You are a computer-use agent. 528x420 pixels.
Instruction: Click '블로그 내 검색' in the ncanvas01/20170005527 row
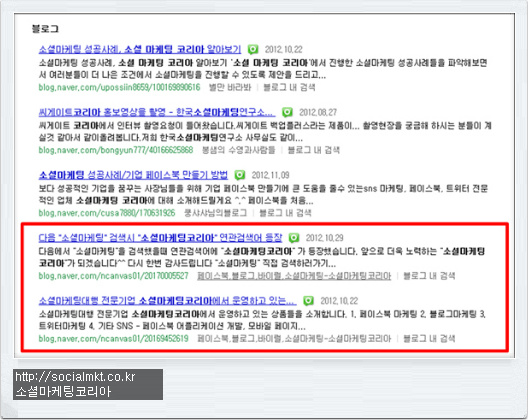click(x=429, y=276)
